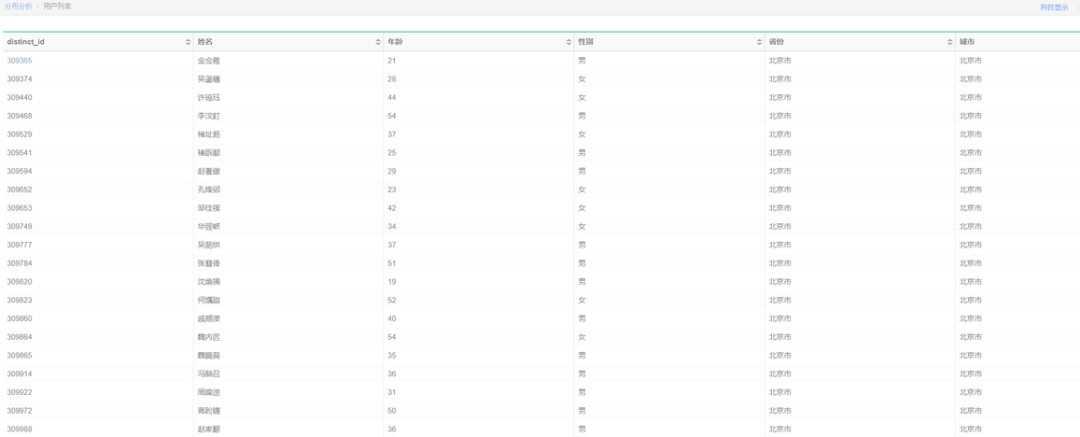Click age value 31 in row 309922
This screenshot has height=437, width=1080.
tap(392, 393)
